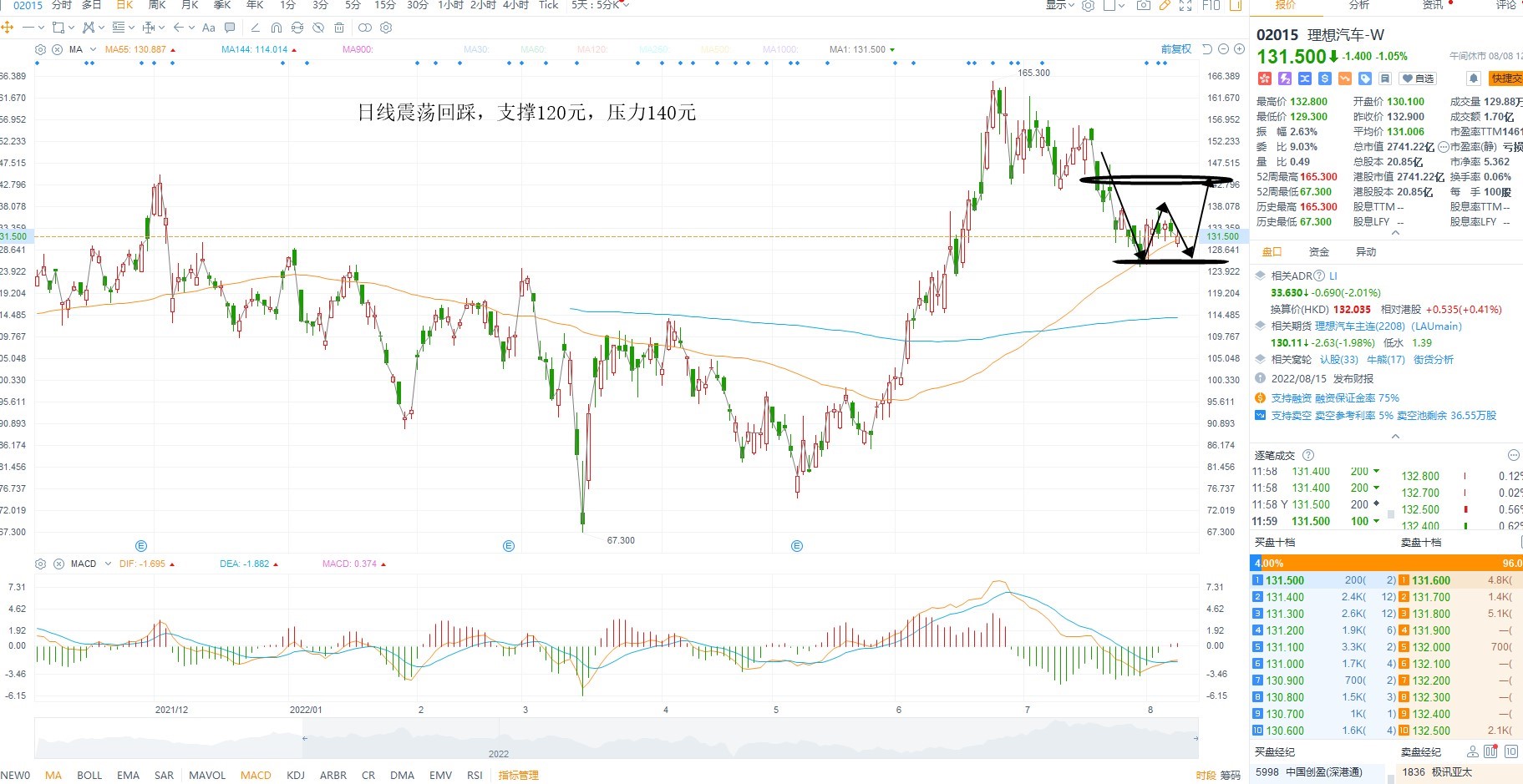Open the screenshot camera tool
1523x784 pixels.
click(x=1143, y=5)
